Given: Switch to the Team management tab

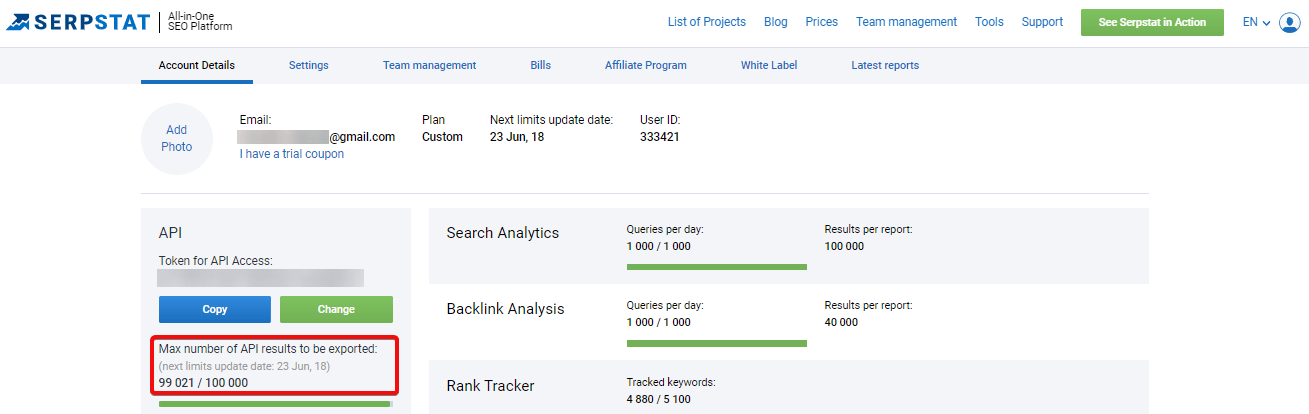Looking at the screenshot, I should coord(429,66).
